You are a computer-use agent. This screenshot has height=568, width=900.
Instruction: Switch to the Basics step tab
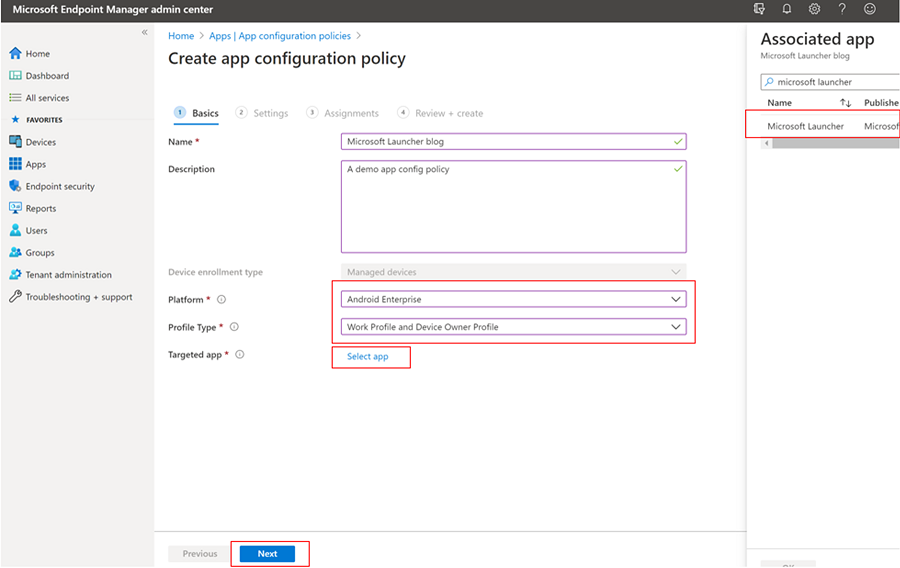click(196, 113)
